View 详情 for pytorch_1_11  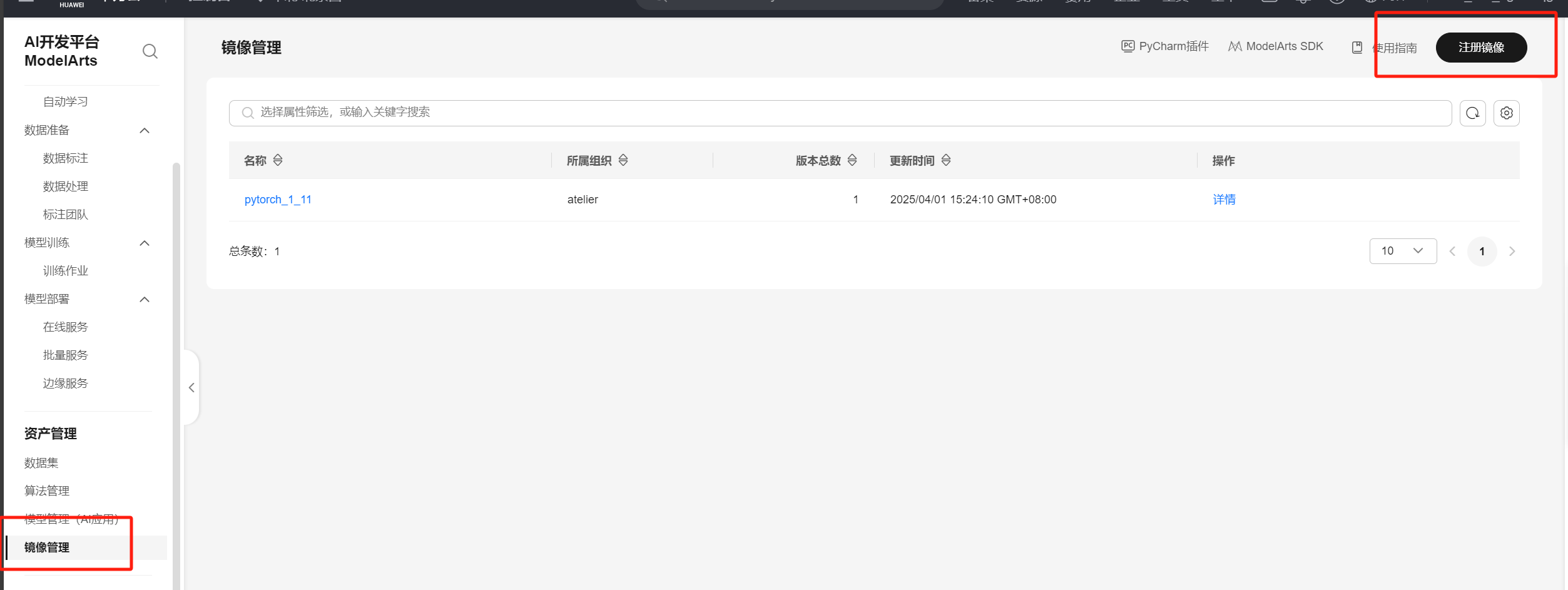click(x=1224, y=200)
